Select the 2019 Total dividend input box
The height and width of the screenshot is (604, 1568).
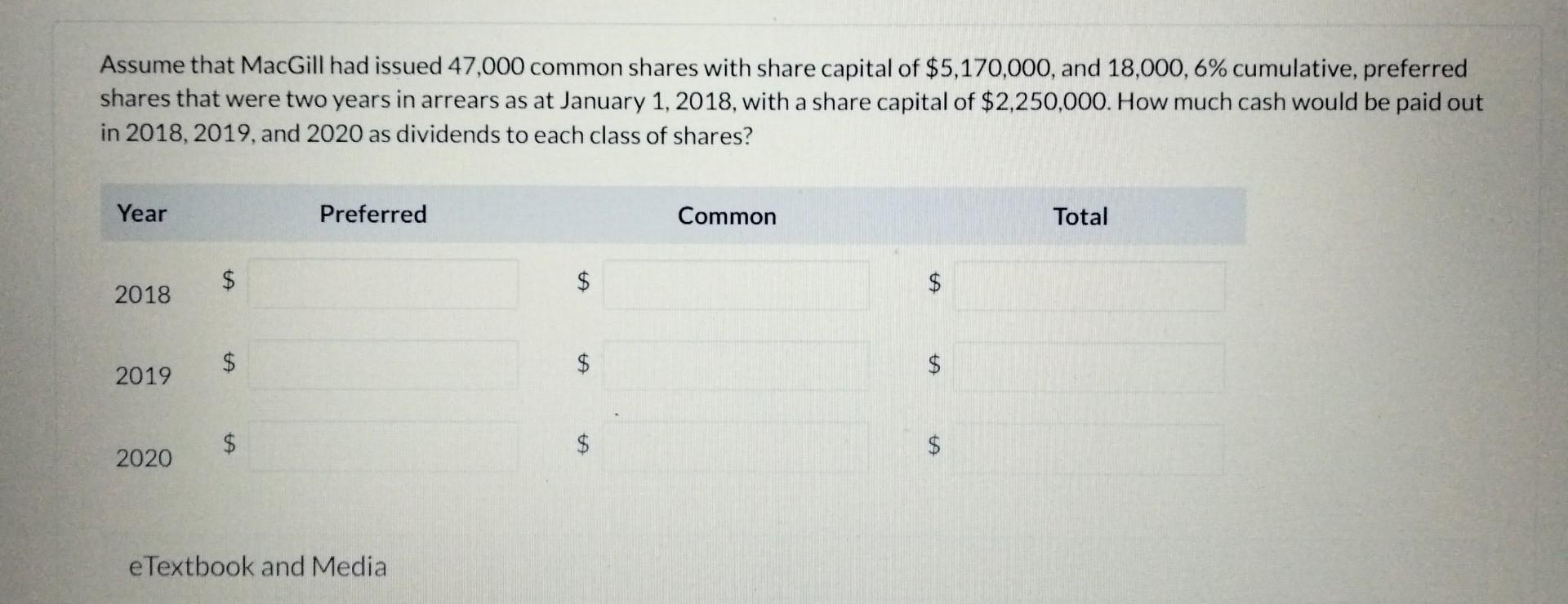[x=1089, y=367]
